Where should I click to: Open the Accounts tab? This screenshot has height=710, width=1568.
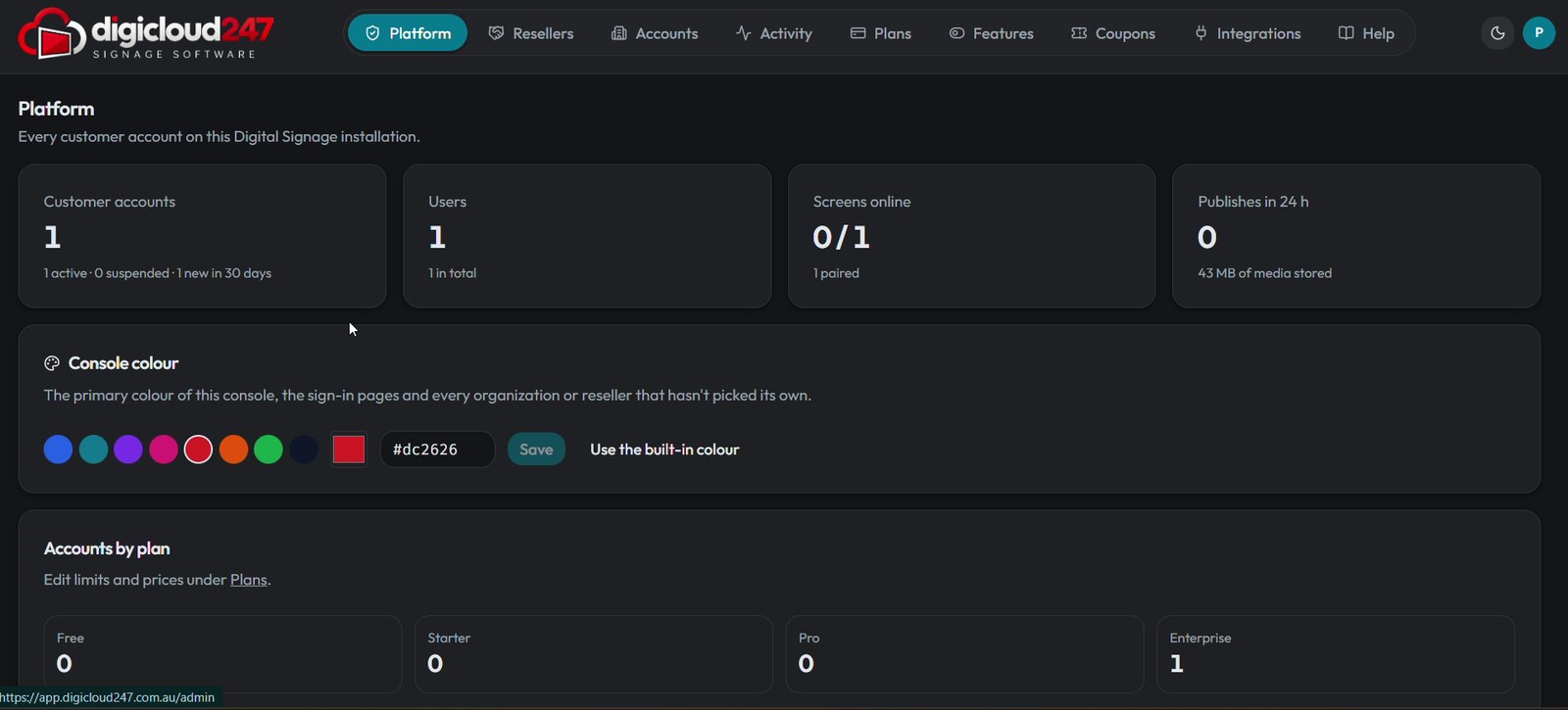655,33
